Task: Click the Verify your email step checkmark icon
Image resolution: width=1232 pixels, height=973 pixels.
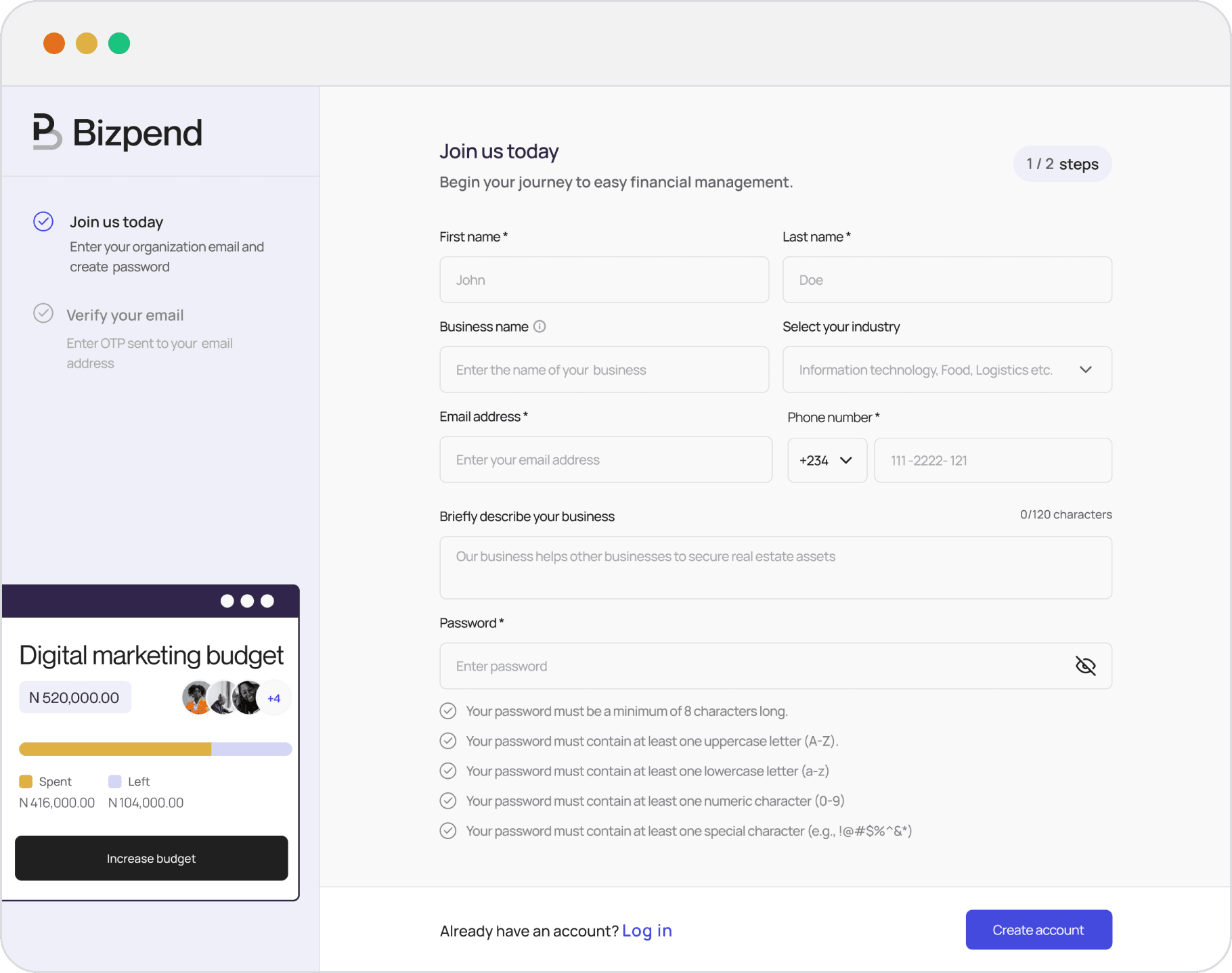Action: pyautogui.click(x=43, y=313)
